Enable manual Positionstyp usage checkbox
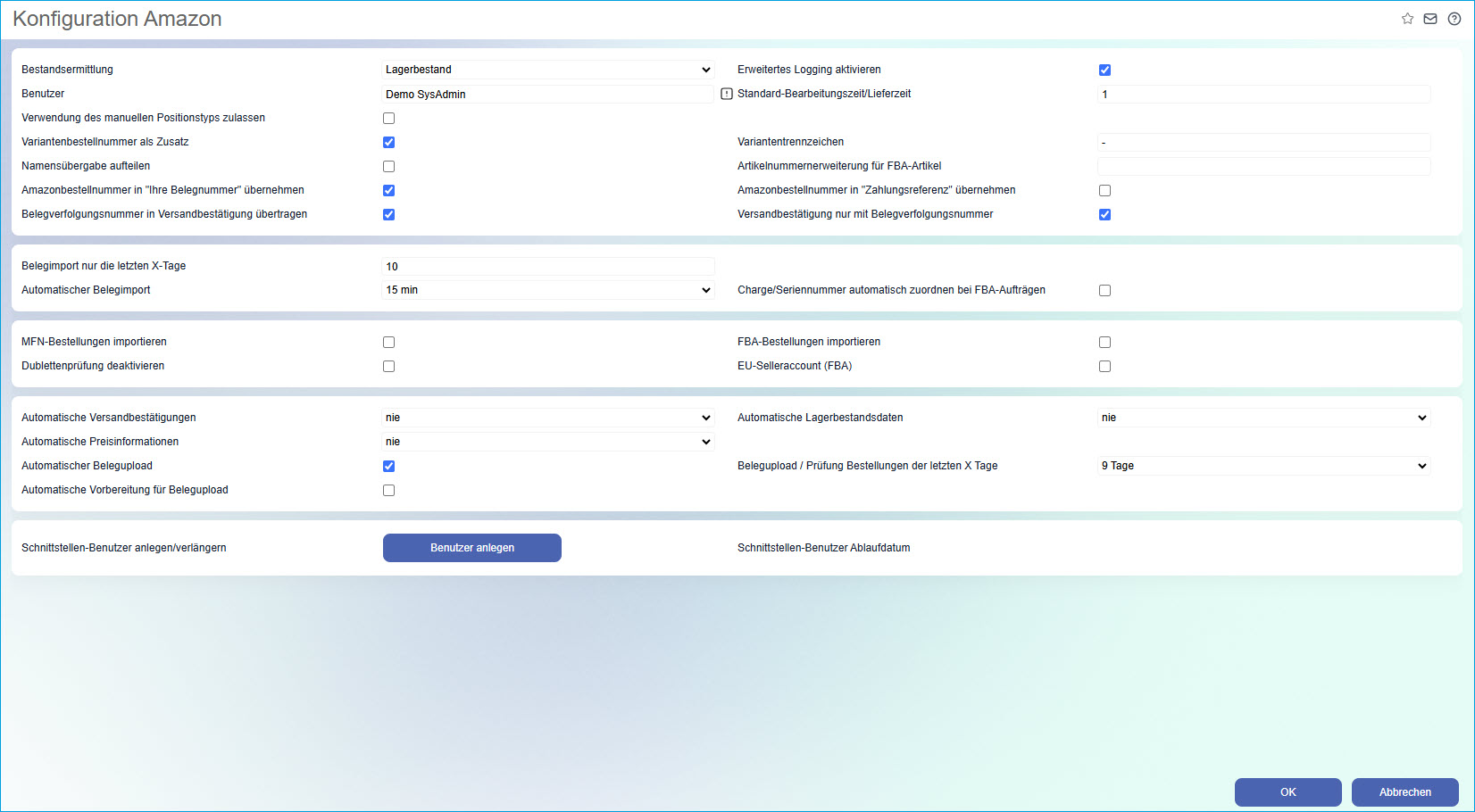The image size is (1475, 812). pyautogui.click(x=388, y=118)
